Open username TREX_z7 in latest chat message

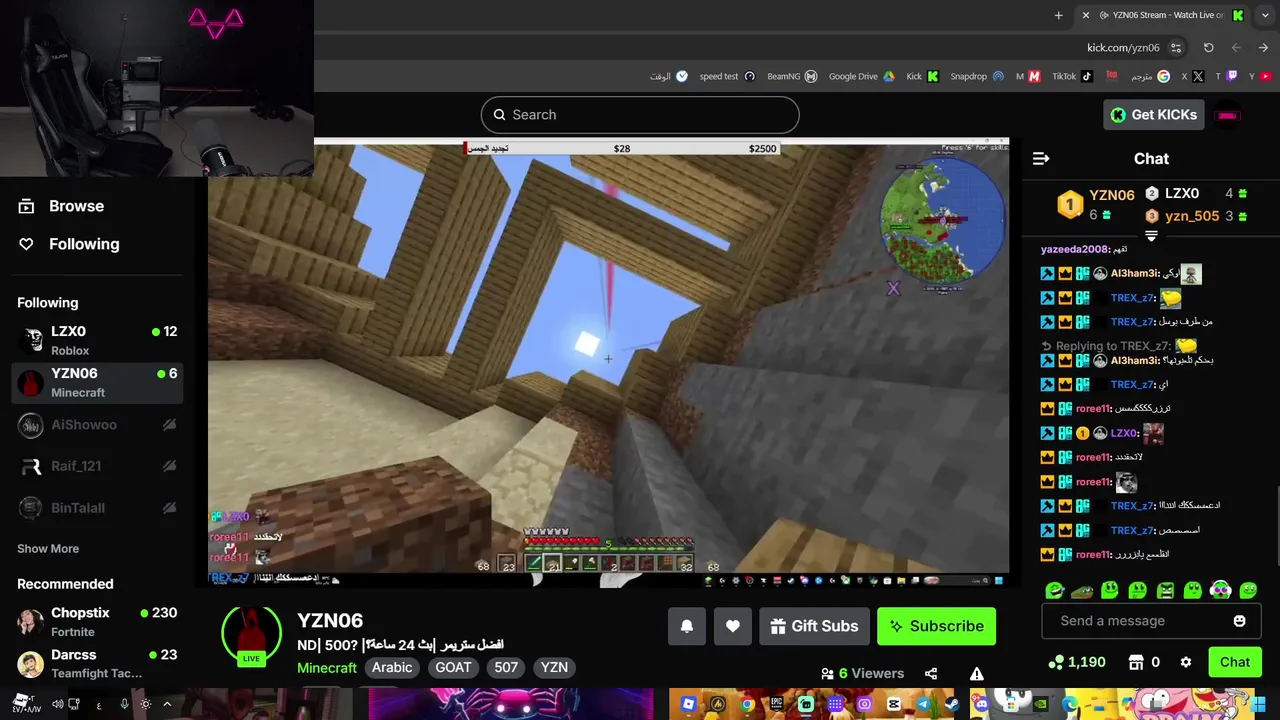point(1132,530)
